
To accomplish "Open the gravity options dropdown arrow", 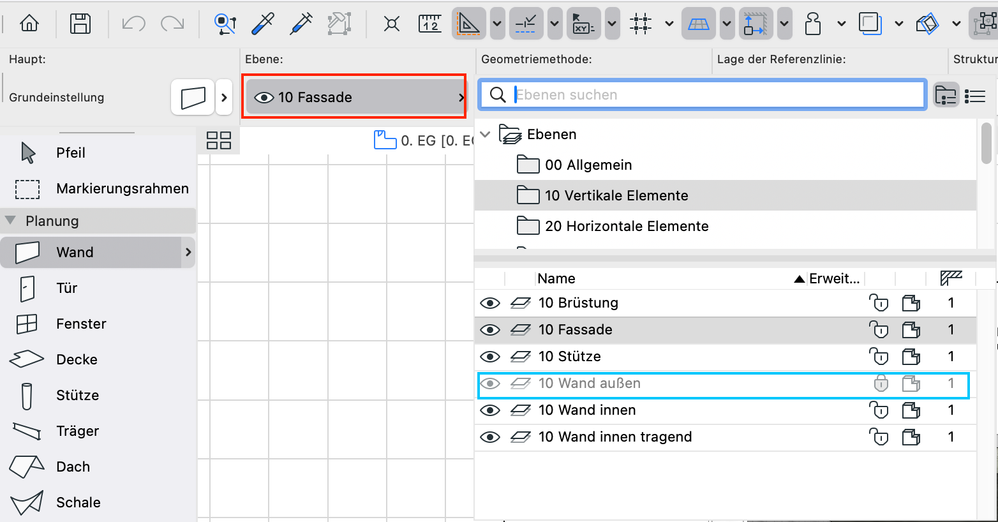I will pyautogui.click(x=841, y=24).
